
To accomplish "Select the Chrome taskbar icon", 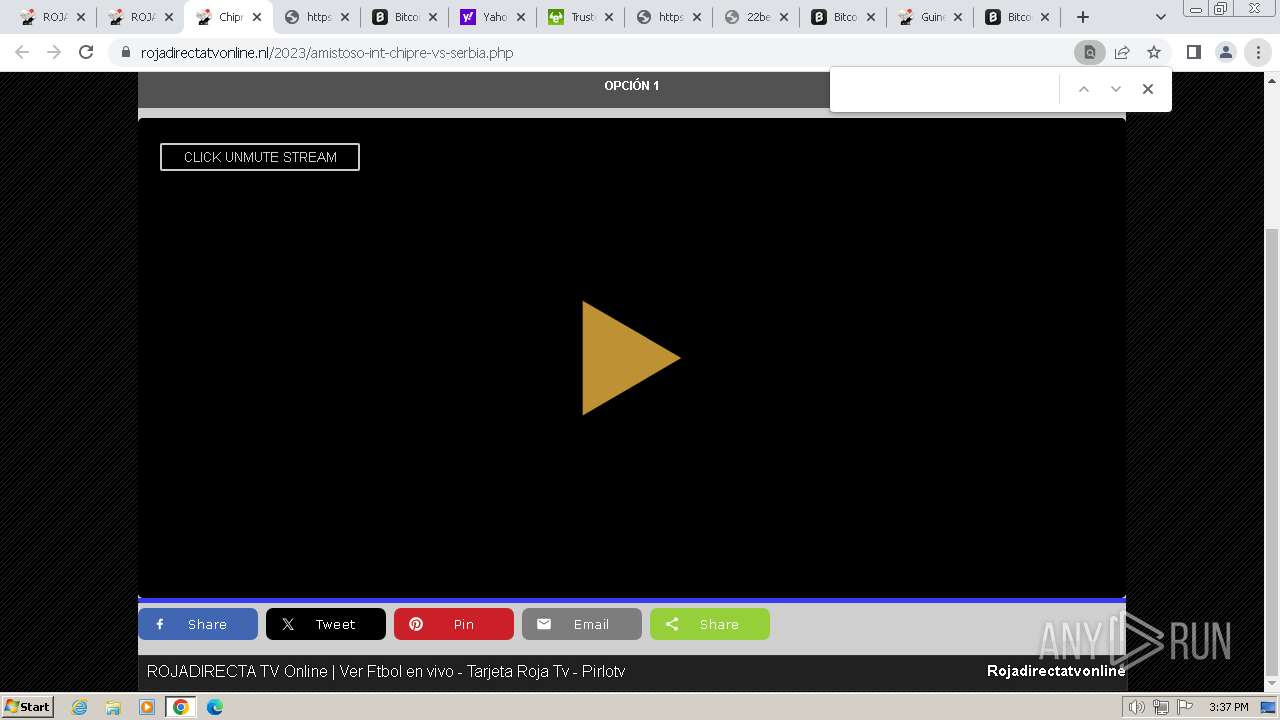I will click(x=181, y=707).
